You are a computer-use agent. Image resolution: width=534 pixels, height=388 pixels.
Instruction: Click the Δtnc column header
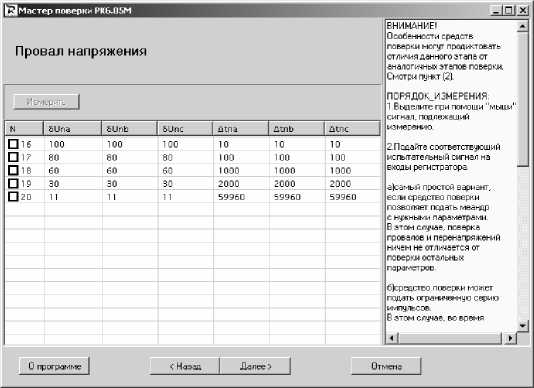pyautogui.click(x=352, y=129)
